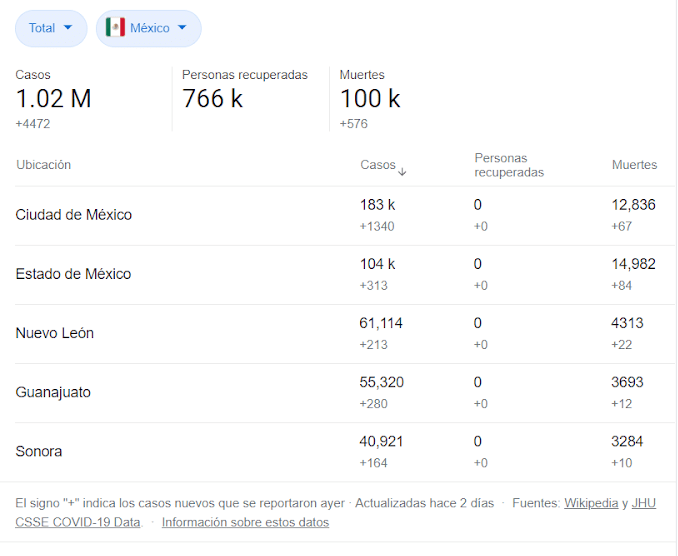678x556 pixels.
Task: Select the Ciudad de México row
Action: point(74,215)
